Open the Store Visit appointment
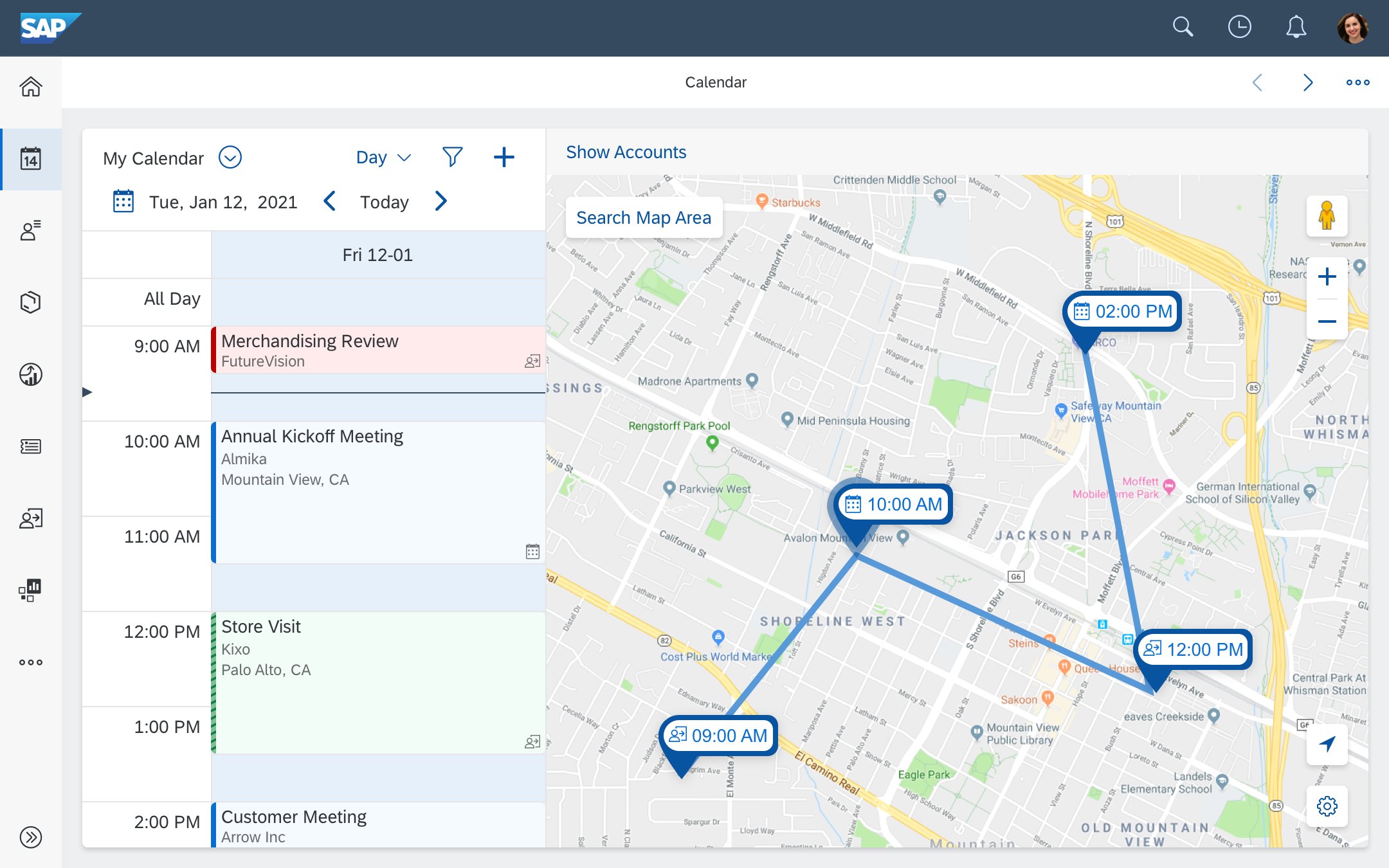The width and height of the screenshot is (1389, 868). pos(378,682)
